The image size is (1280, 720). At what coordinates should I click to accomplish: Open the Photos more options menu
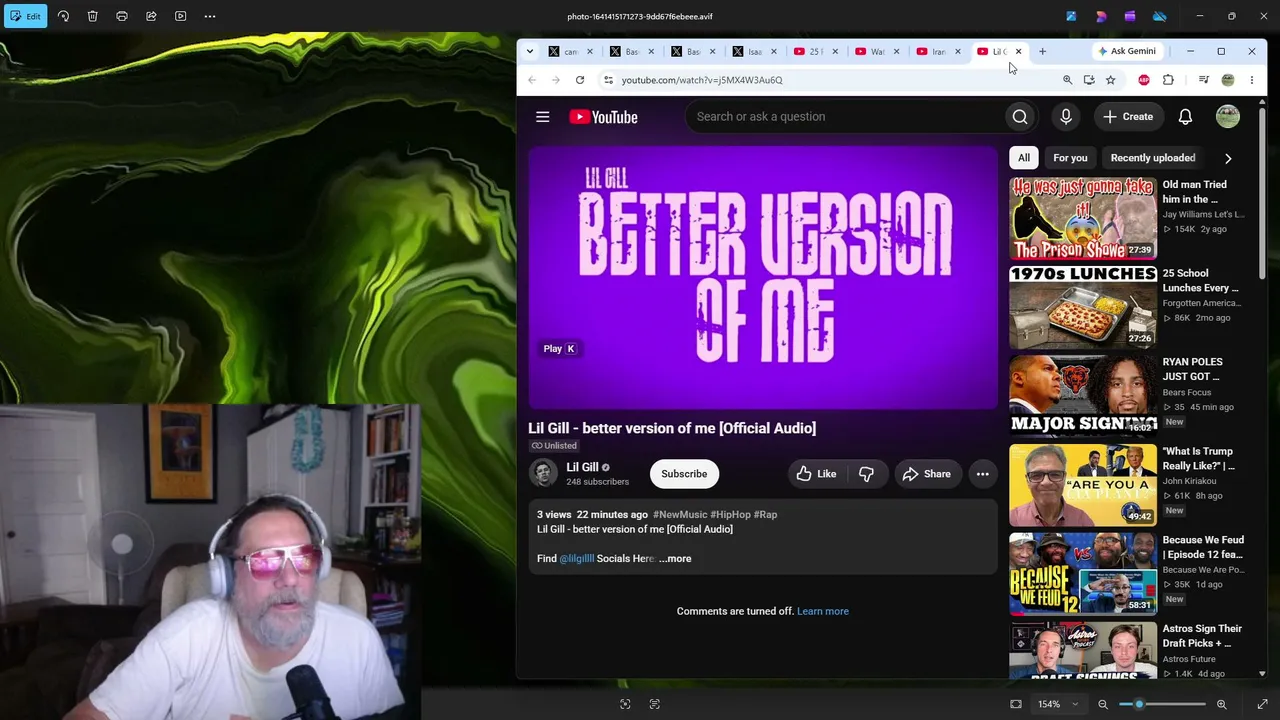pyautogui.click(x=210, y=16)
